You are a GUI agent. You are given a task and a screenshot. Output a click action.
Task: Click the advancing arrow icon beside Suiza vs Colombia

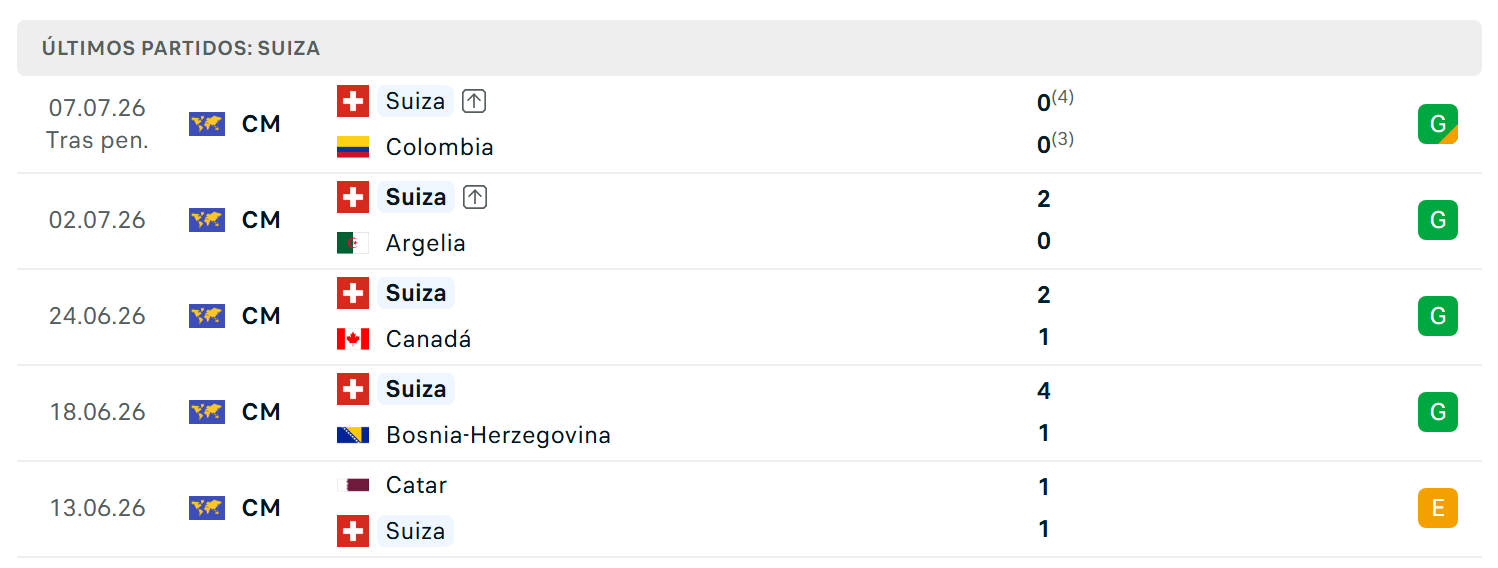(475, 101)
